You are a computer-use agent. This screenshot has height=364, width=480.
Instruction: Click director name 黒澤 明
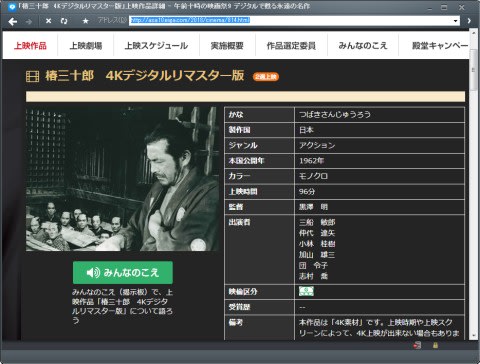pyautogui.click(x=313, y=207)
